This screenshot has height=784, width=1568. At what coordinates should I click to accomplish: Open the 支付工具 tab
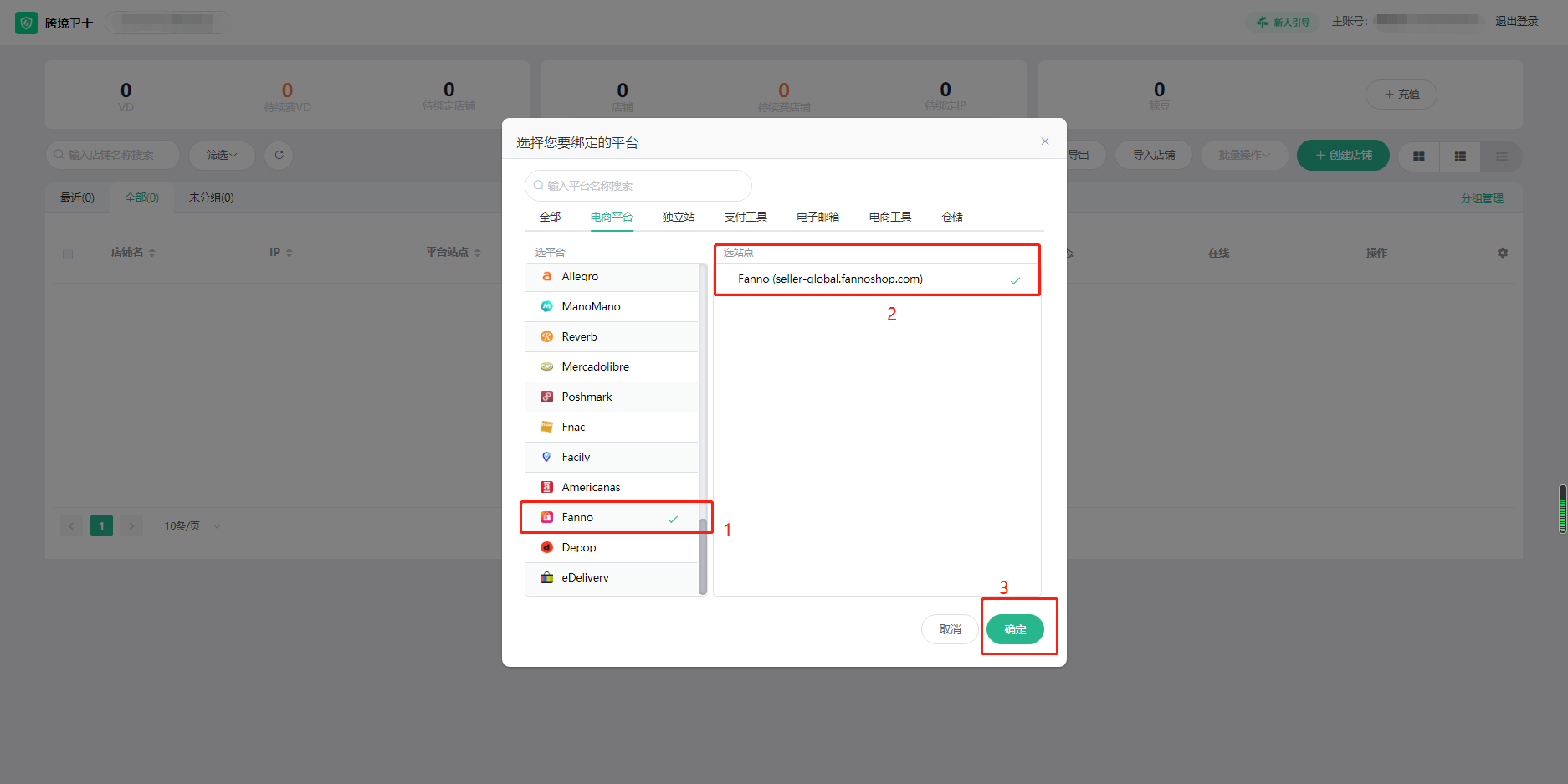tap(746, 217)
